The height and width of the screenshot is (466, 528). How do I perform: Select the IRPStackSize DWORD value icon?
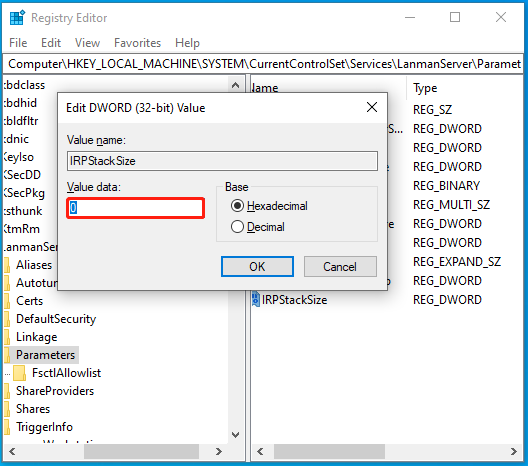[x=256, y=299]
